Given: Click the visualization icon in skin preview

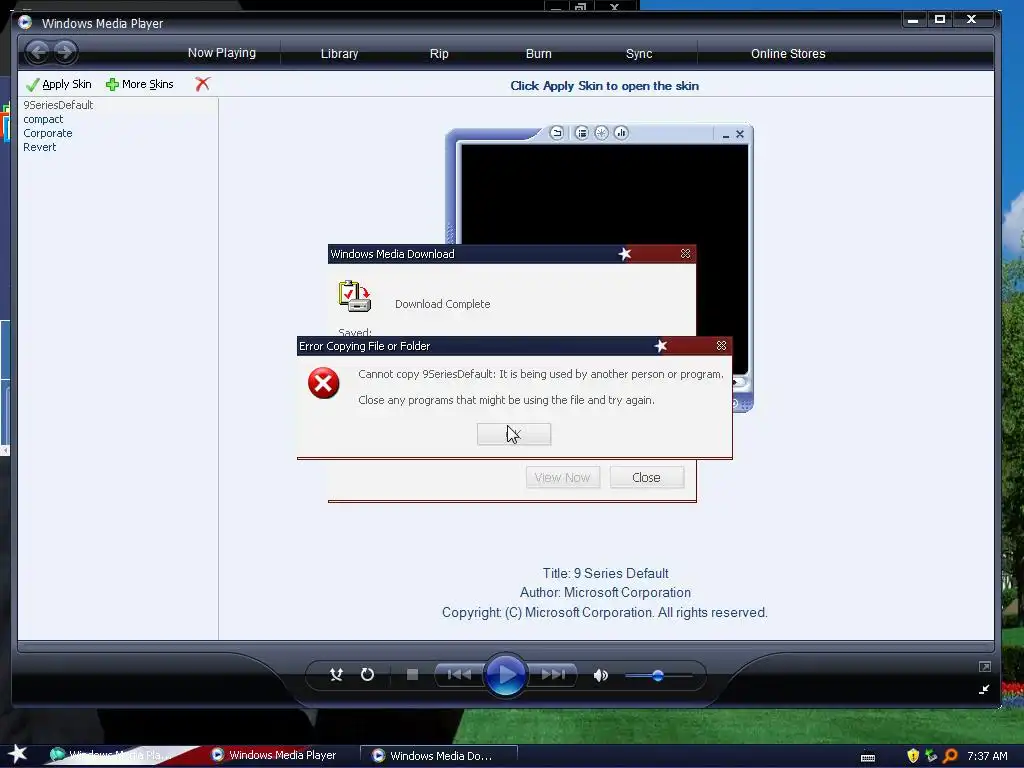Looking at the screenshot, I should point(601,133).
